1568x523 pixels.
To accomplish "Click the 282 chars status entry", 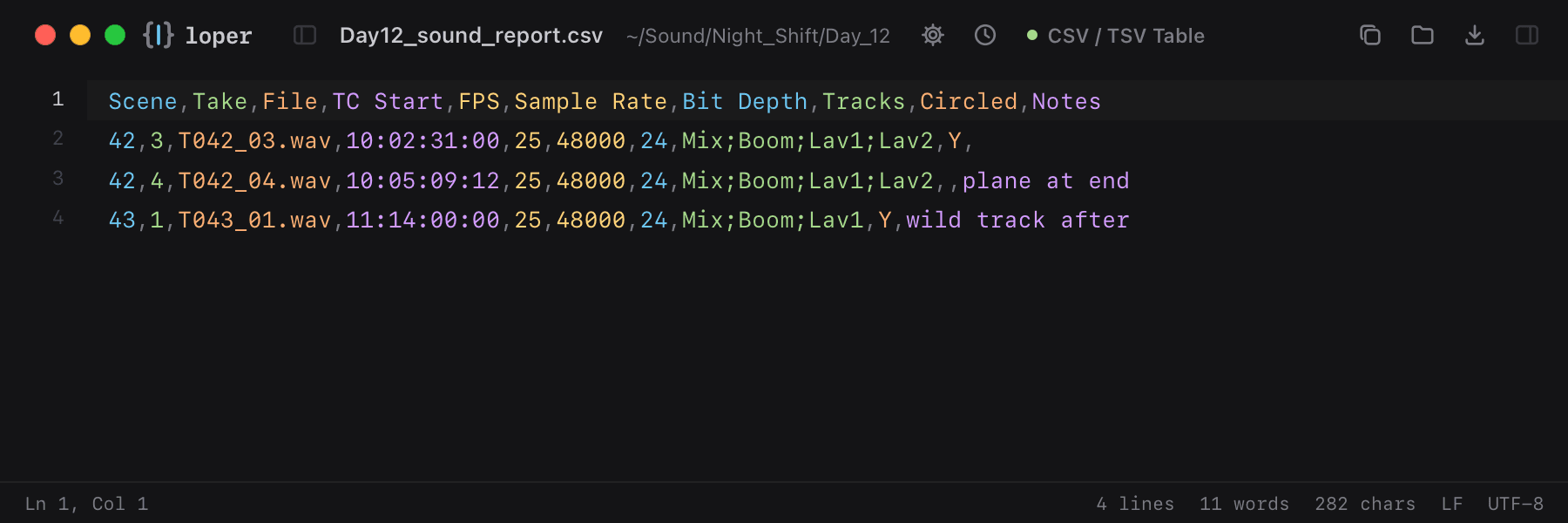I will [x=1365, y=504].
